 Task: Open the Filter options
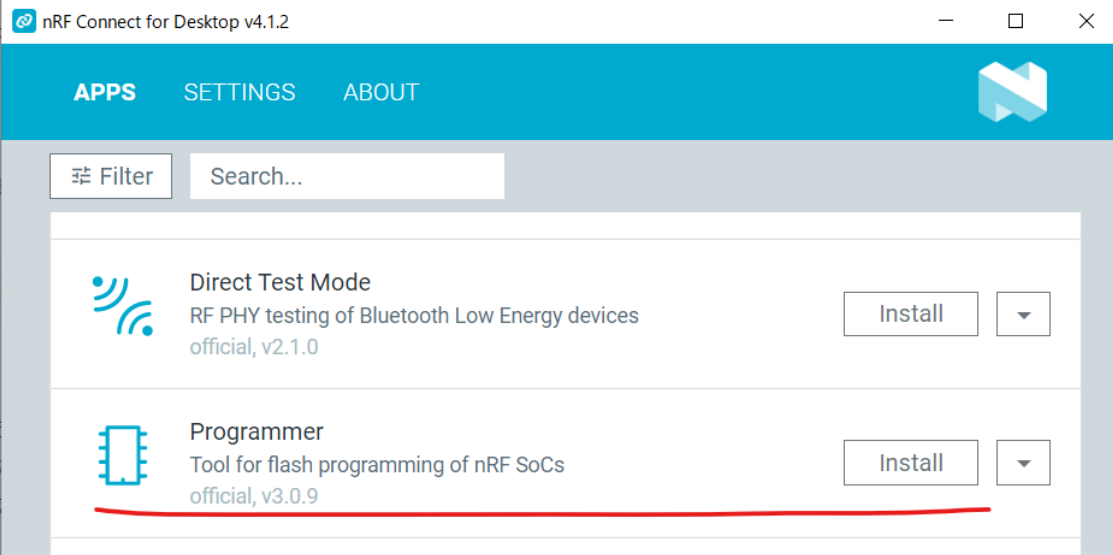(x=111, y=176)
